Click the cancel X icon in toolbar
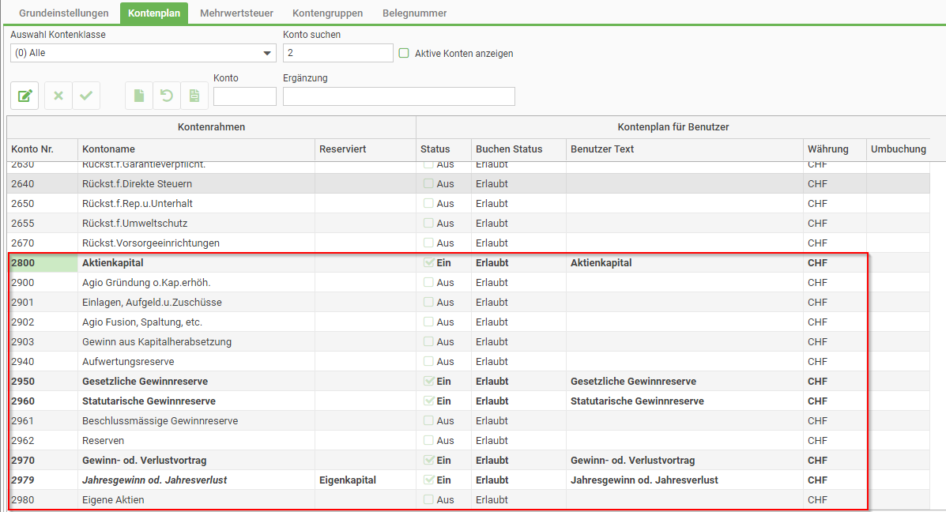 tap(58, 96)
